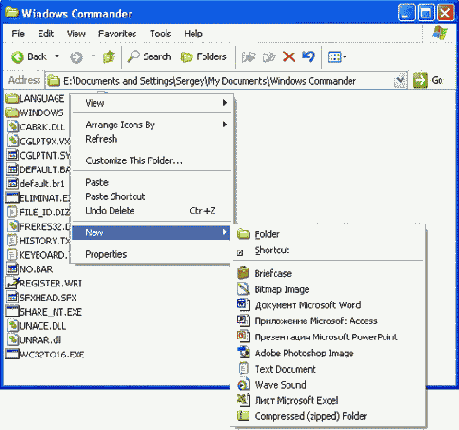The width and height of the screenshot is (459, 430).
Task: Click the Back arrow icon
Action: click(17, 57)
